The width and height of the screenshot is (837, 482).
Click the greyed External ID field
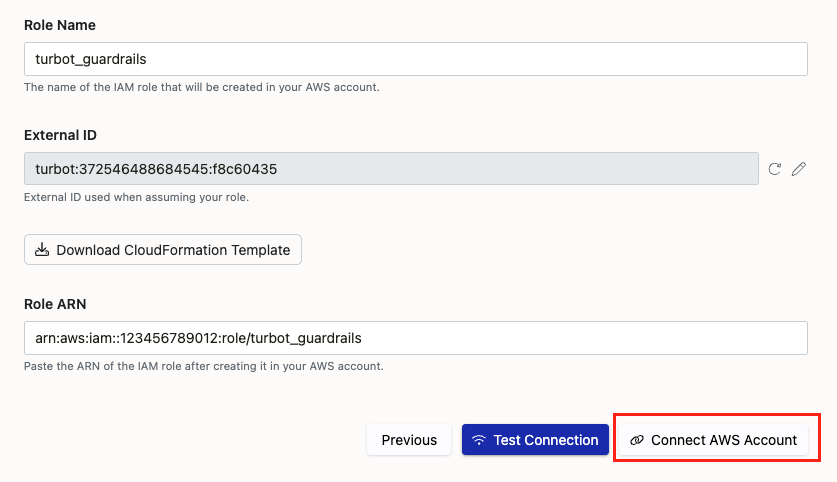391,169
